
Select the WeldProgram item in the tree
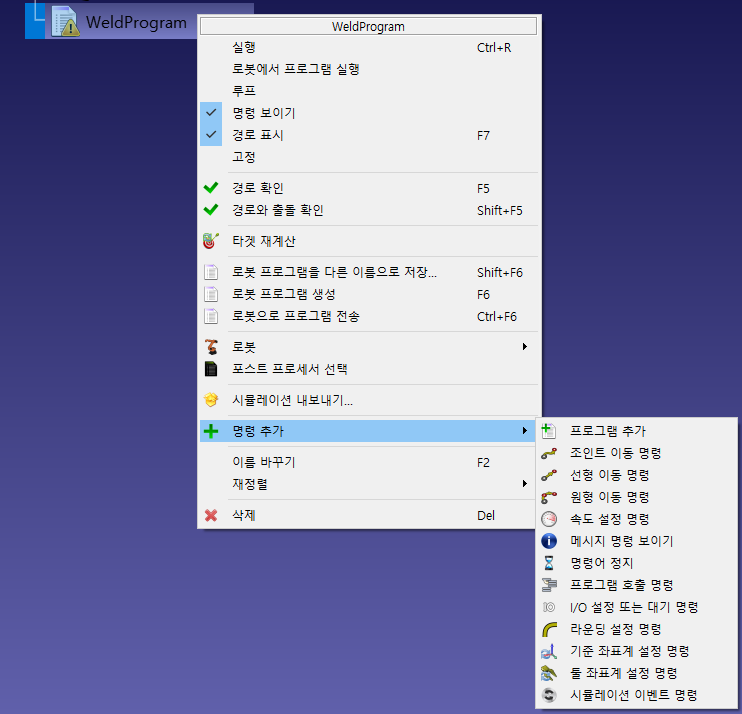coord(136,22)
